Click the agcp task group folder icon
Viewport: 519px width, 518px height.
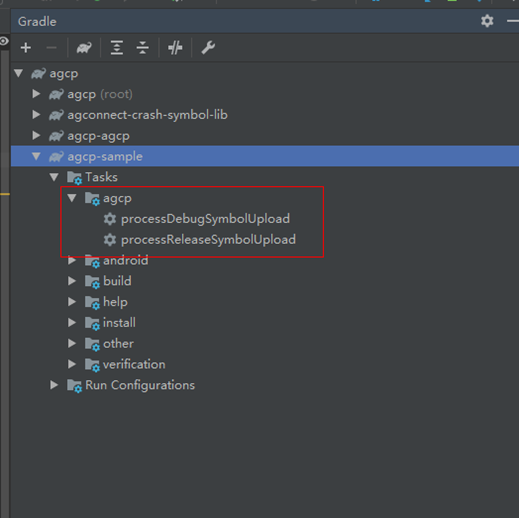click(92, 199)
